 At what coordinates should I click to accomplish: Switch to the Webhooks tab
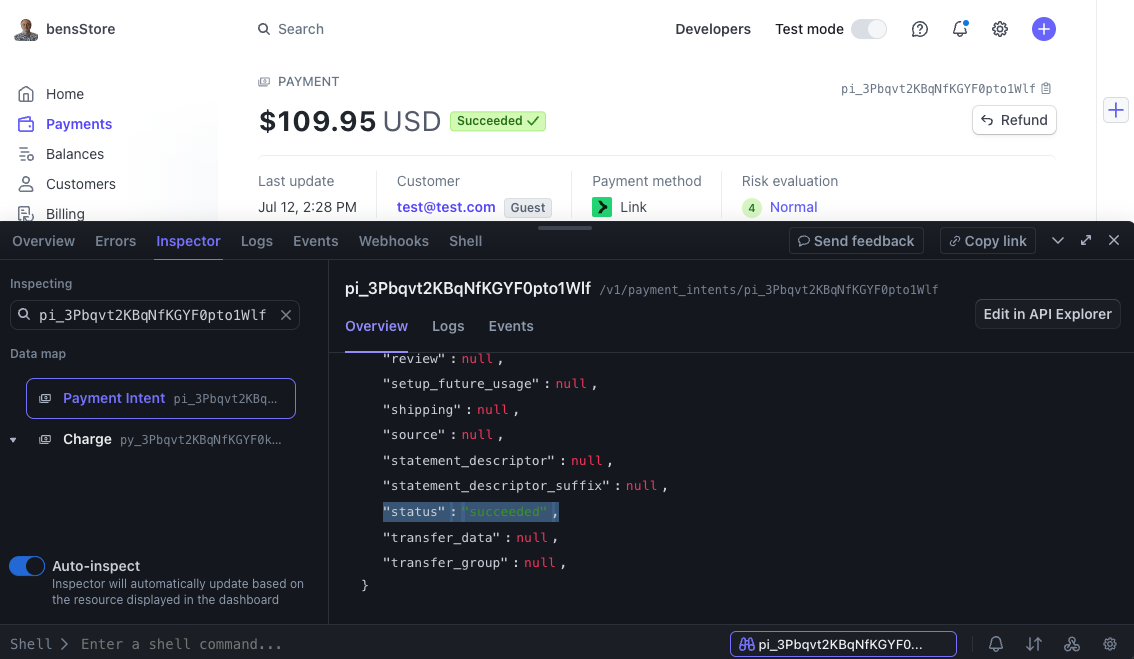coord(393,241)
